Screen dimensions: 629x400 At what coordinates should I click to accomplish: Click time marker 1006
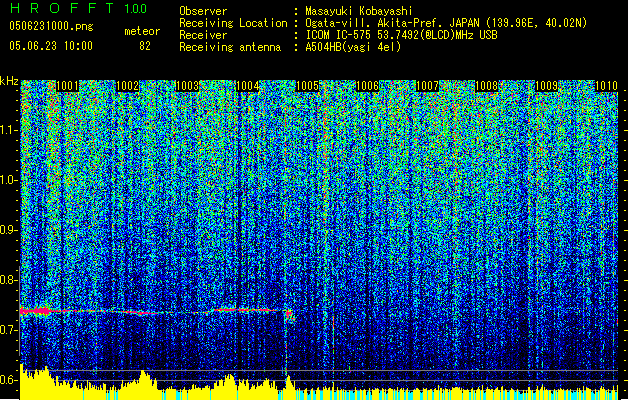click(367, 86)
